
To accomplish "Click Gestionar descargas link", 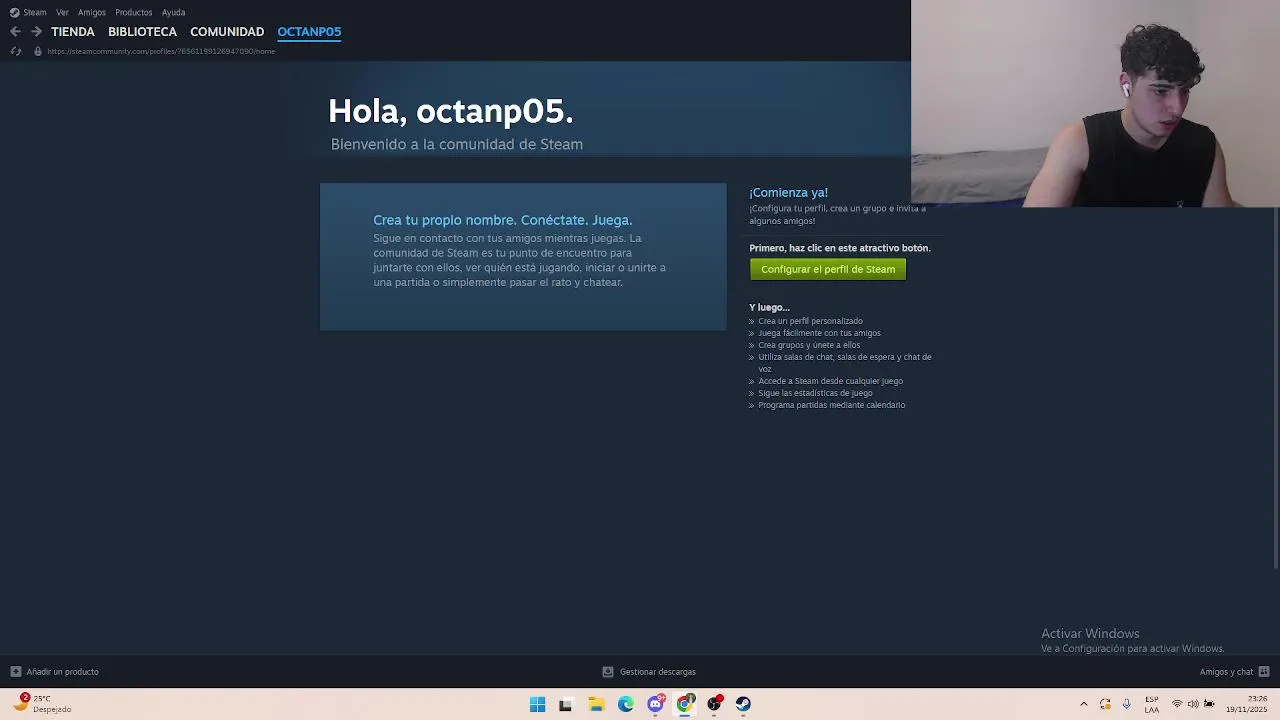I will [x=658, y=672].
